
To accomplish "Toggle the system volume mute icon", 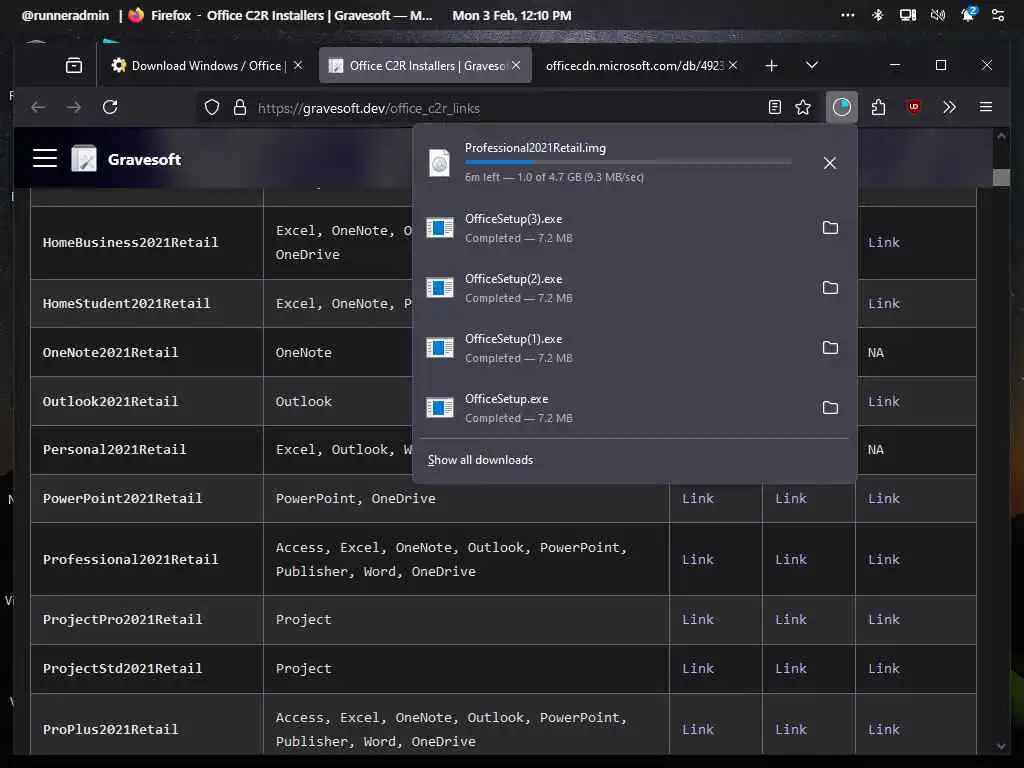I will (938, 15).
